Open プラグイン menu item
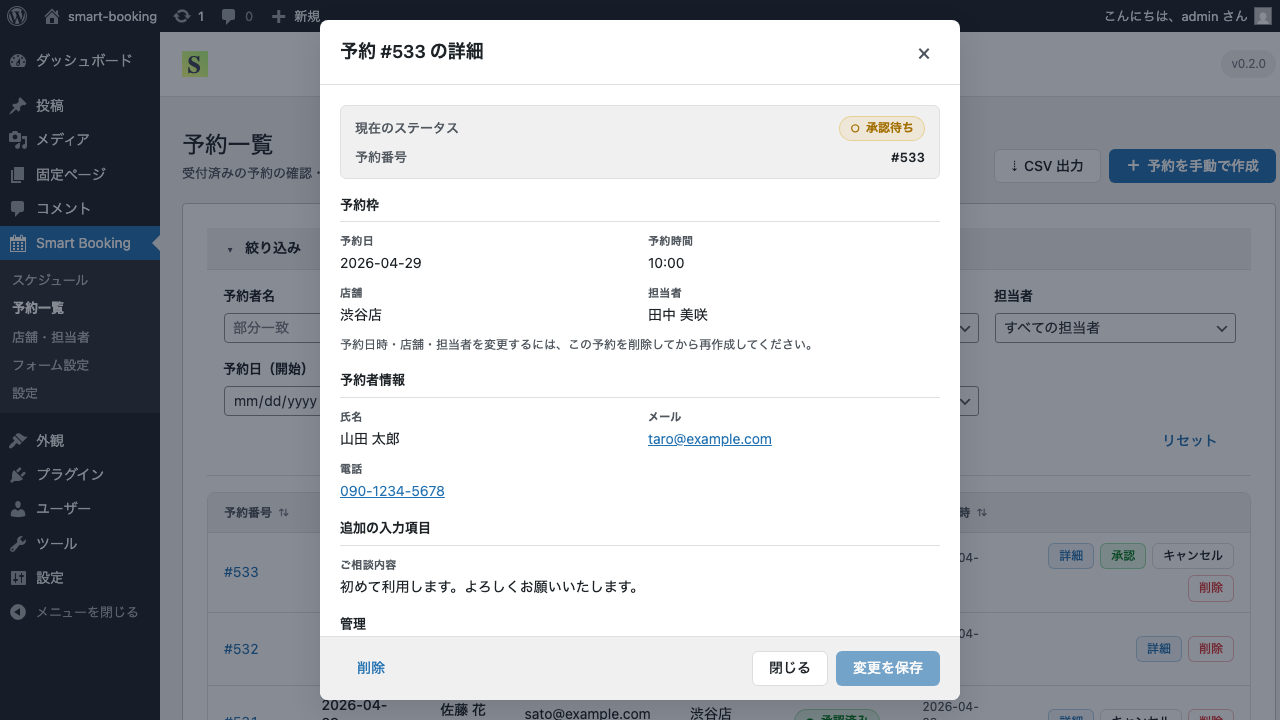The height and width of the screenshot is (720, 1280). click(x=80, y=475)
